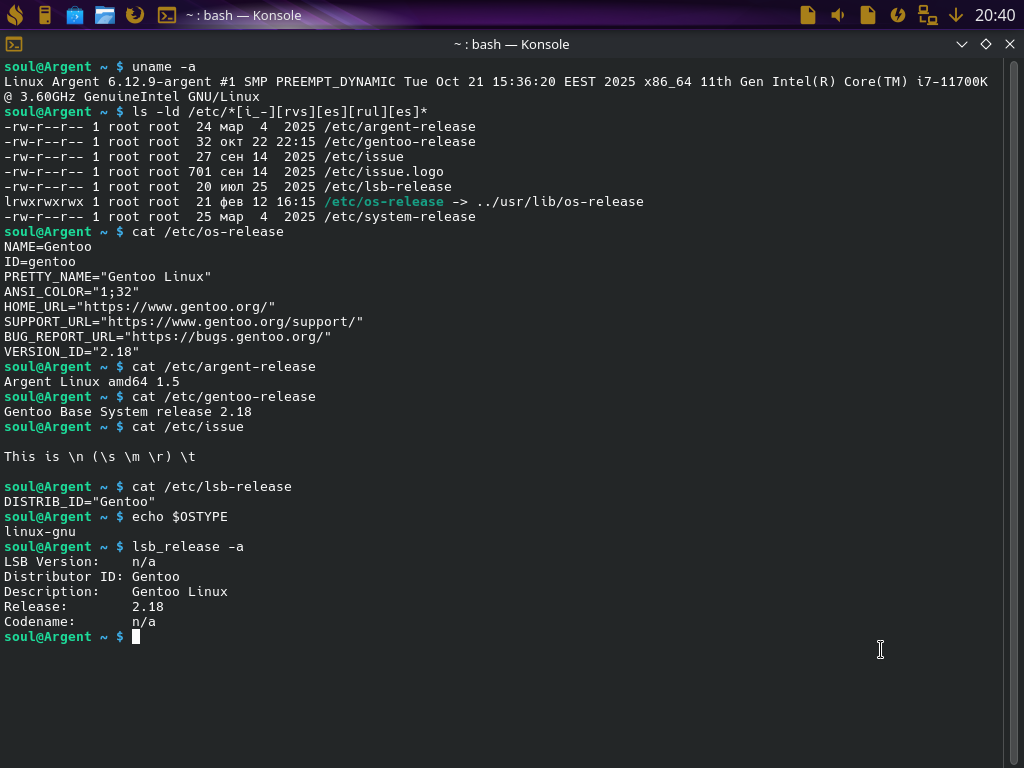
Task: Open the 20:40 clock in the panel
Action: 994,15
